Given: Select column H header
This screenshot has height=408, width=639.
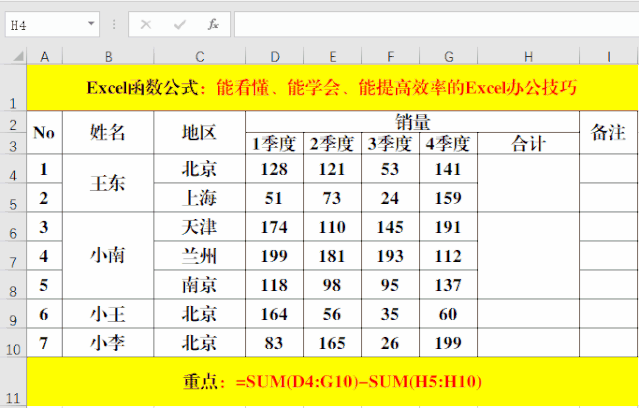Looking at the screenshot, I should [x=528, y=57].
